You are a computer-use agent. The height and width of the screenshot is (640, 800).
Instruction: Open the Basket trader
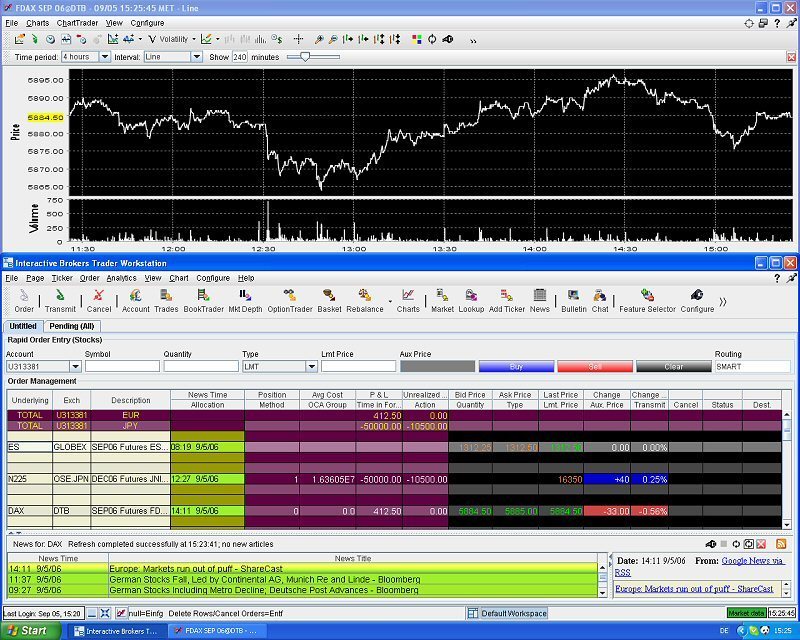330,296
